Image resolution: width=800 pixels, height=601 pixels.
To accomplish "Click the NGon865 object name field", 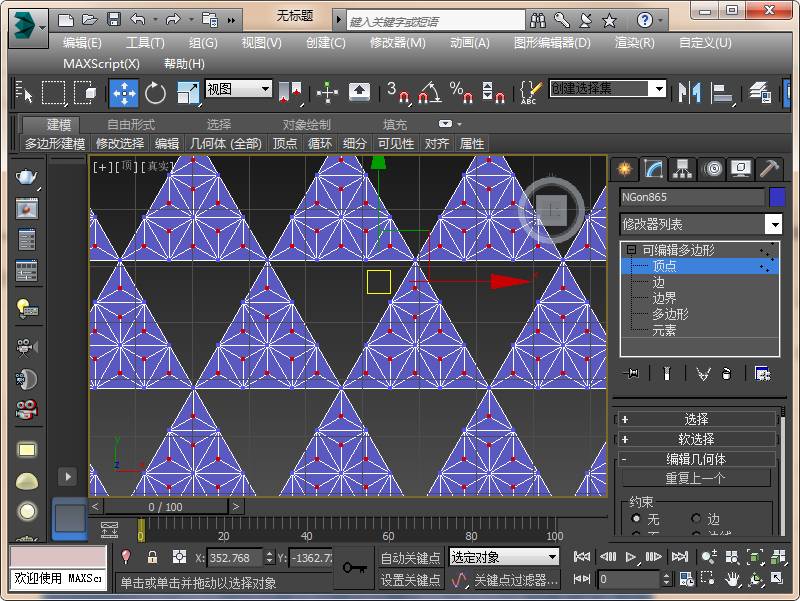I will coord(692,197).
